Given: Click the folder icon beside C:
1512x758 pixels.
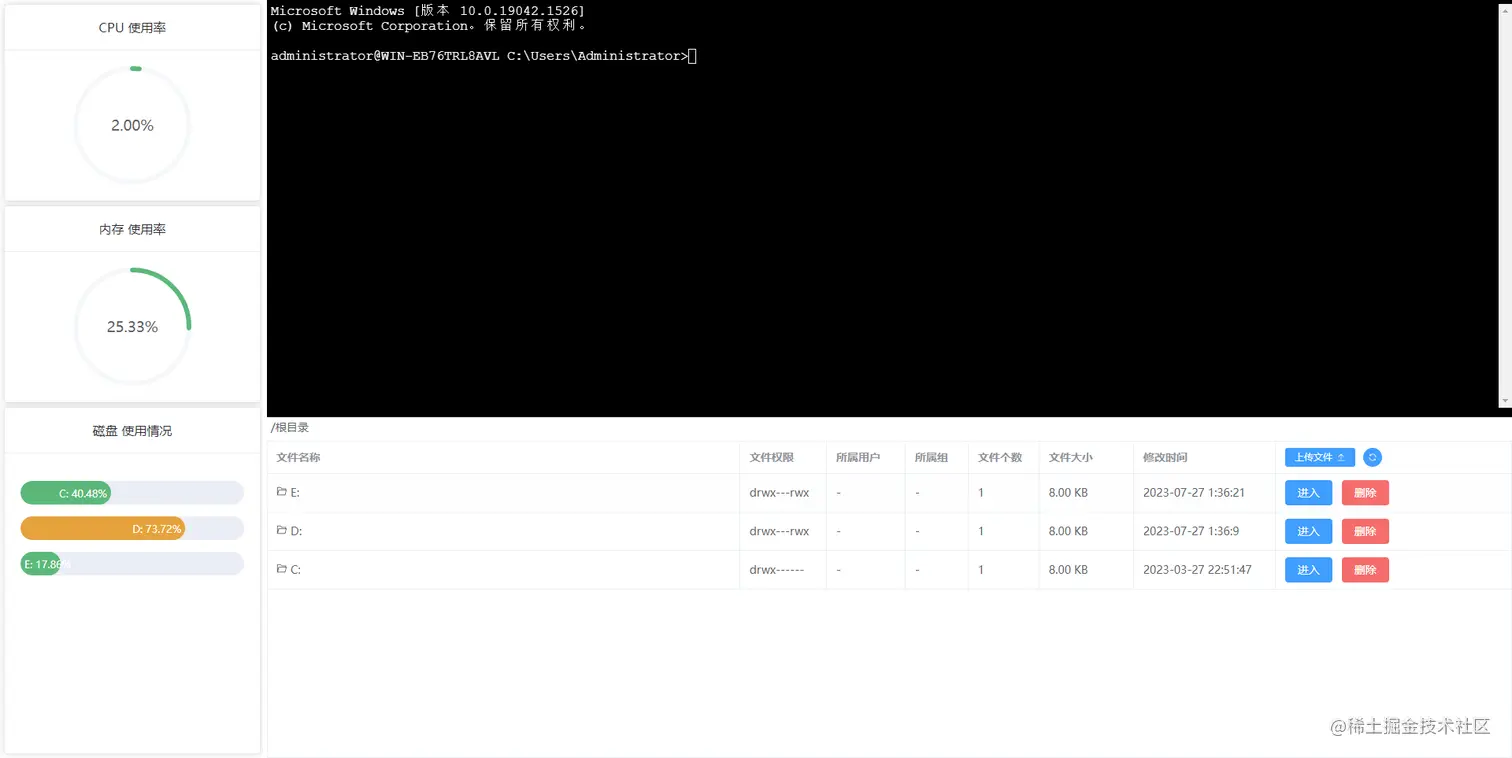Looking at the screenshot, I should pos(282,568).
